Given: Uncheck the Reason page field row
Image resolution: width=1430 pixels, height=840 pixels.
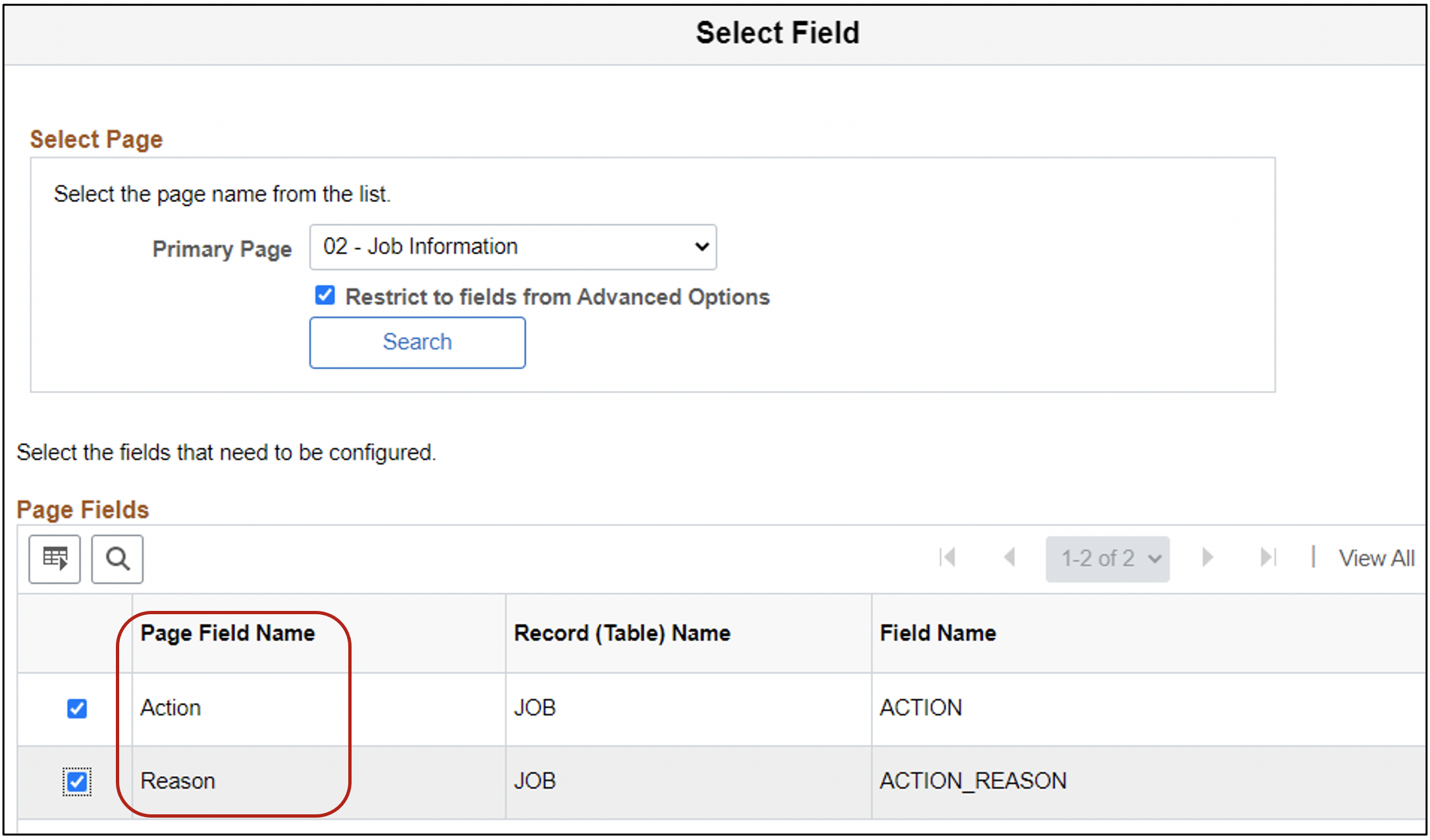Looking at the screenshot, I should click(77, 781).
